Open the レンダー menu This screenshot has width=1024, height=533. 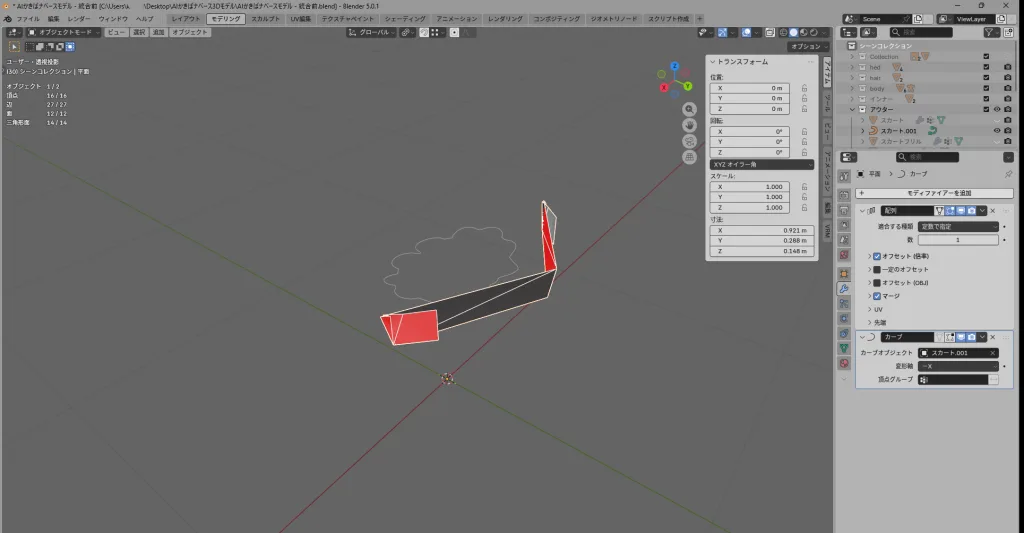tap(79, 19)
